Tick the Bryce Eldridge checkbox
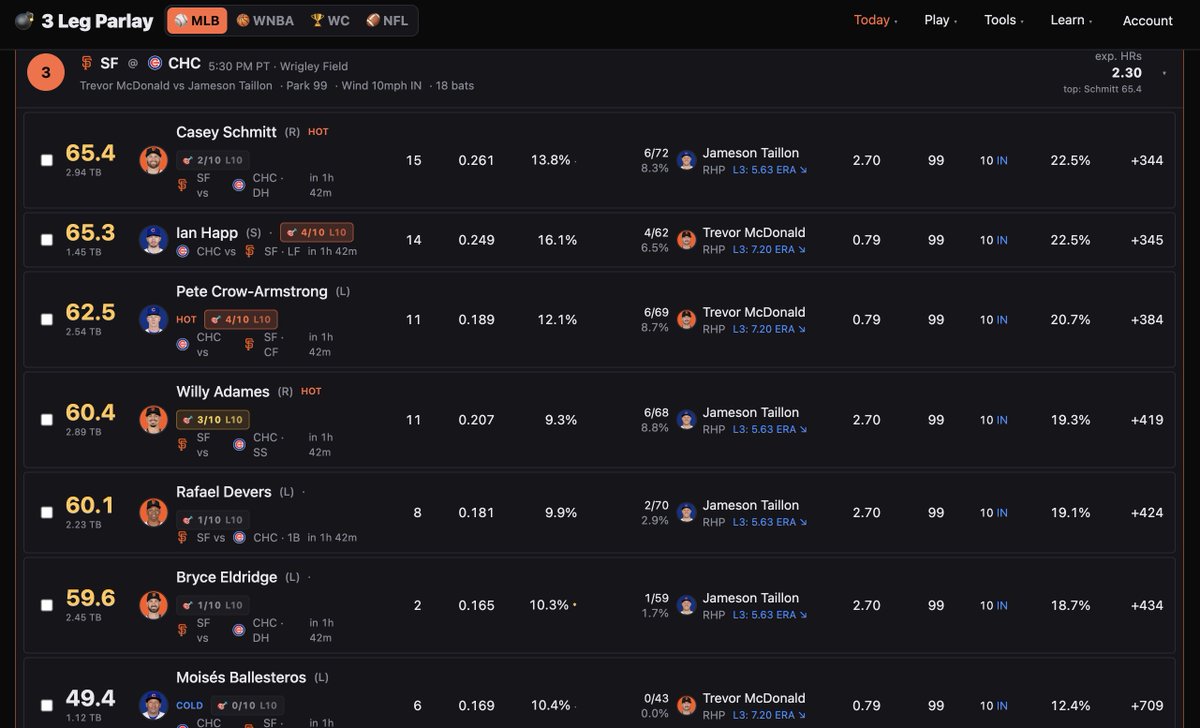 [47, 605]
